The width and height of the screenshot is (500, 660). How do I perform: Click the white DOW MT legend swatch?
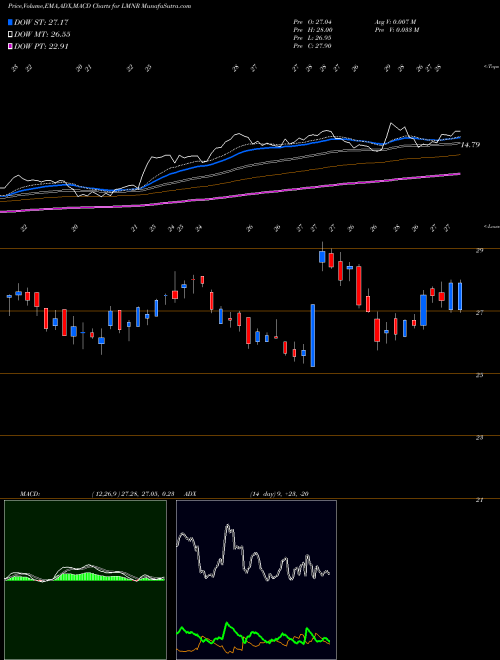coord(10,35)
